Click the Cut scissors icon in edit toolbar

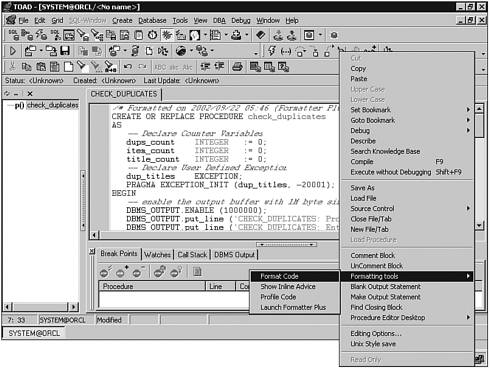point(12,67)
